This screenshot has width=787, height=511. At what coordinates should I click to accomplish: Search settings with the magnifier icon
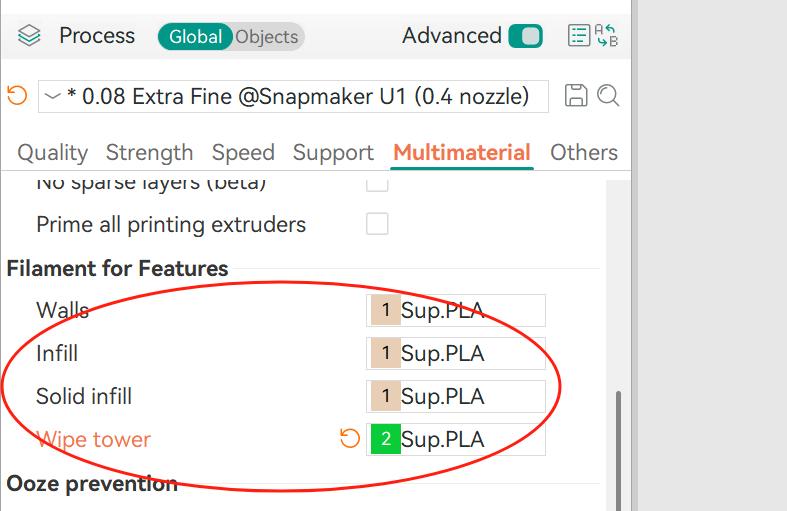click(x=608, y=96)
